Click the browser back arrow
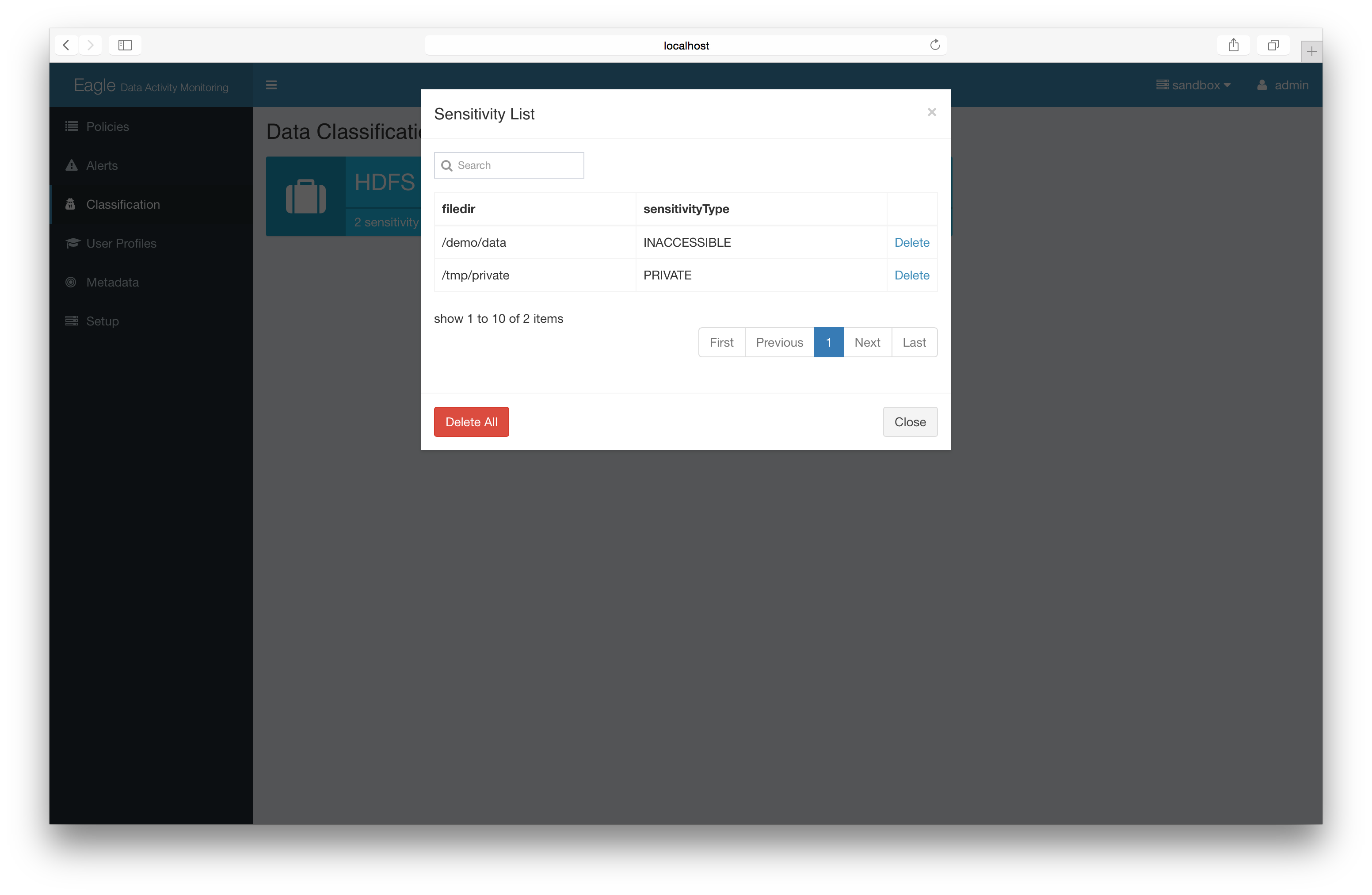 pos(66,45)
